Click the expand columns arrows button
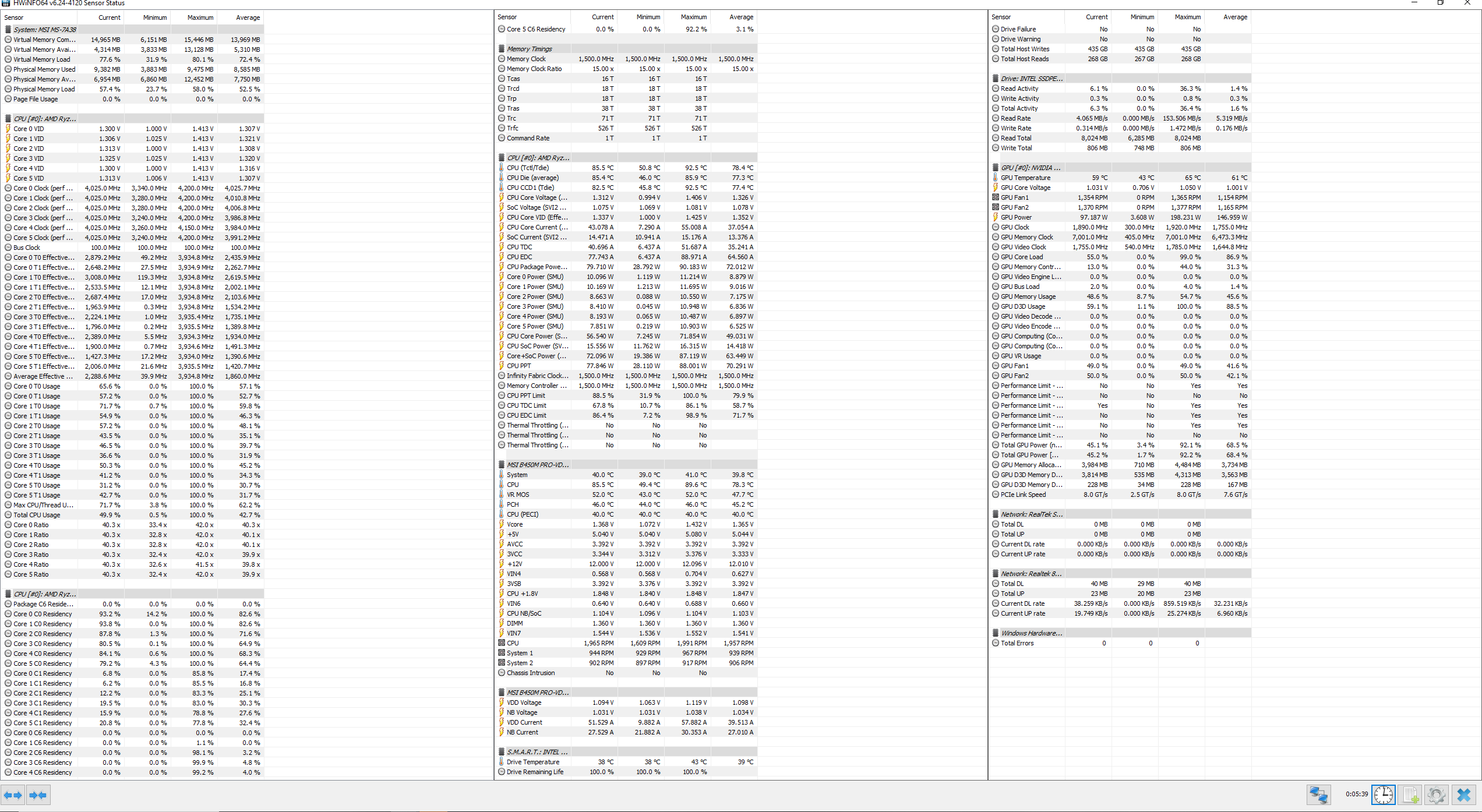This screenshot has width=1482, height=812. click(x=13, y=795)
